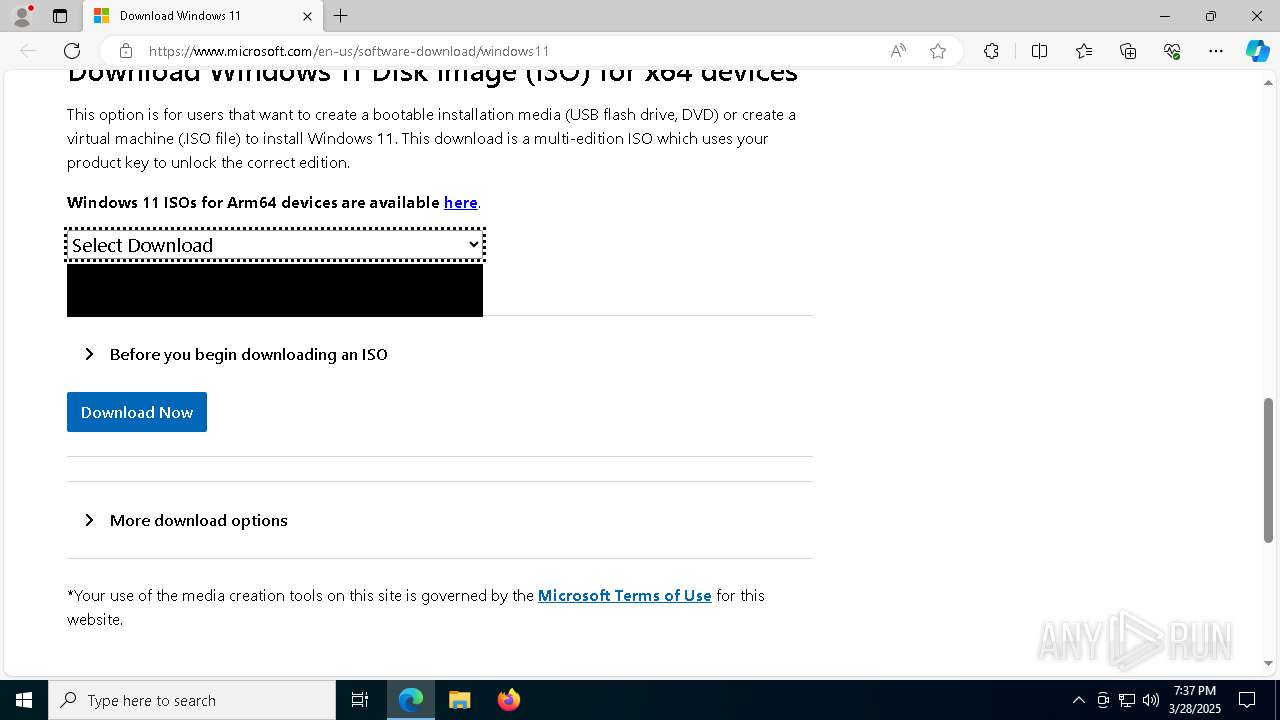Screen dimensions: 1280x720
Task: Open Settings and more menu
Action: pyautogui.click(x=1216, y=51)
